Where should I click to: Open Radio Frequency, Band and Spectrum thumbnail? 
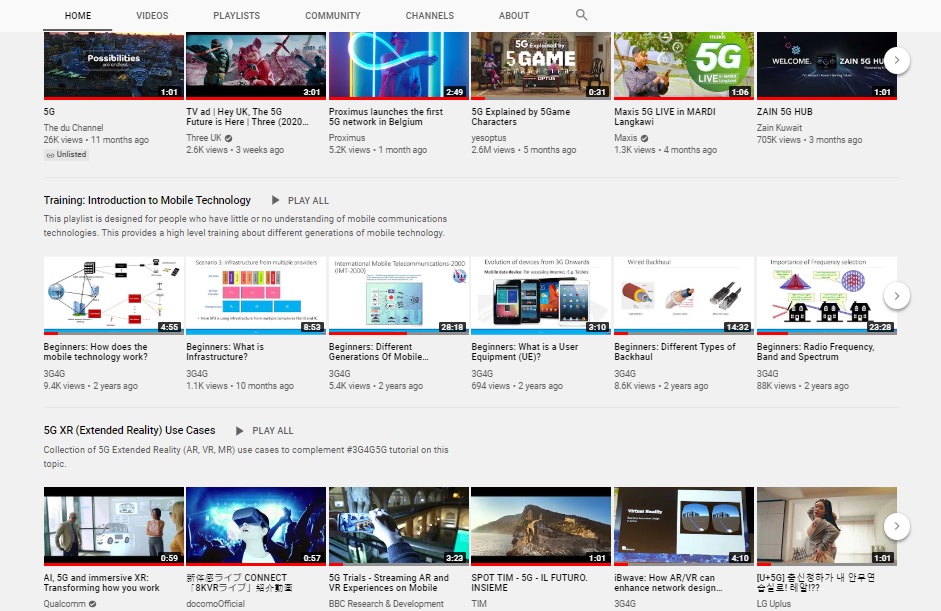(x=826, y=295)
